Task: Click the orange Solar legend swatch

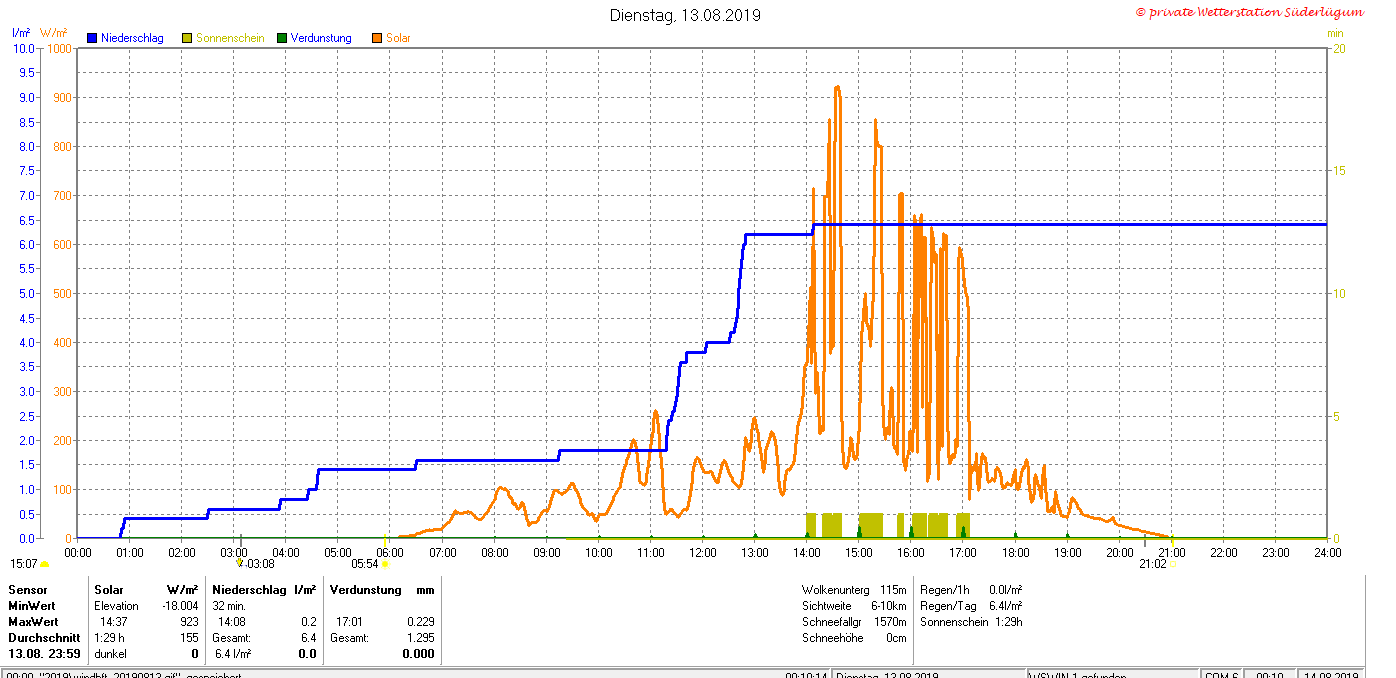Action: pos(377,38)
